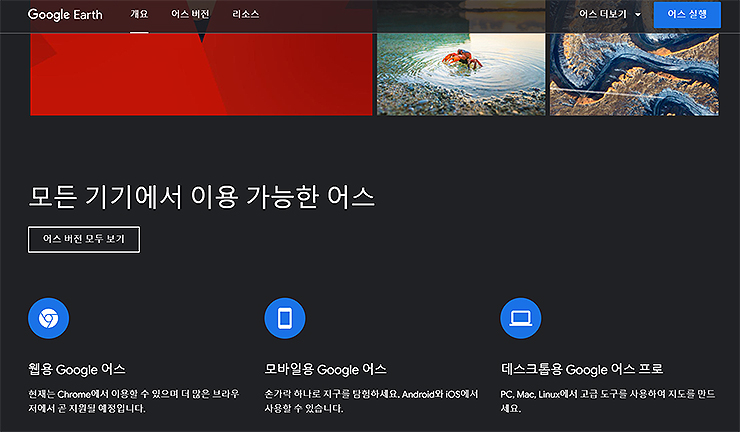
Task: Open the red crab photo thumbnail
Action: (461, 74)
